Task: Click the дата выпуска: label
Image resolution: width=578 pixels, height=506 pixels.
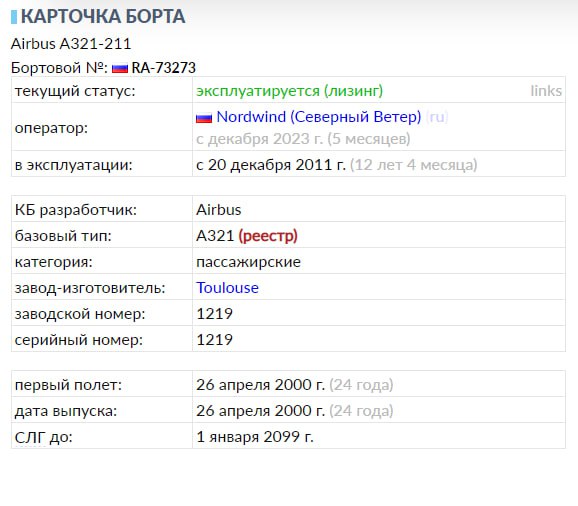Action: pos(66,411)
